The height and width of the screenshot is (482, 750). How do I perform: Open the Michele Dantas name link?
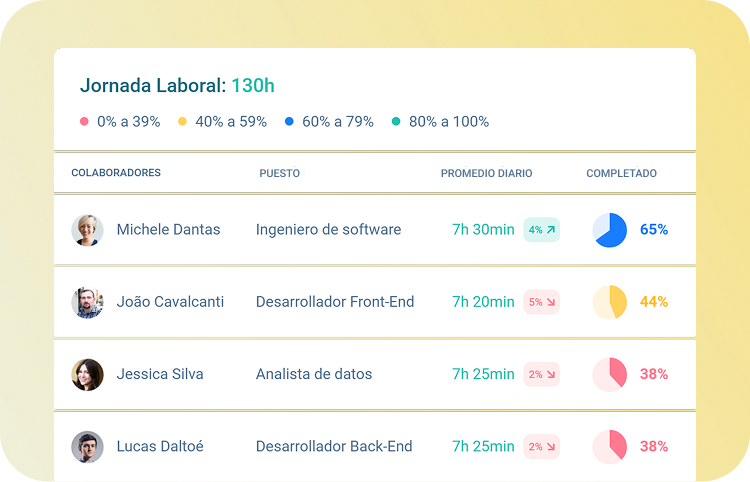click(168, 230)
